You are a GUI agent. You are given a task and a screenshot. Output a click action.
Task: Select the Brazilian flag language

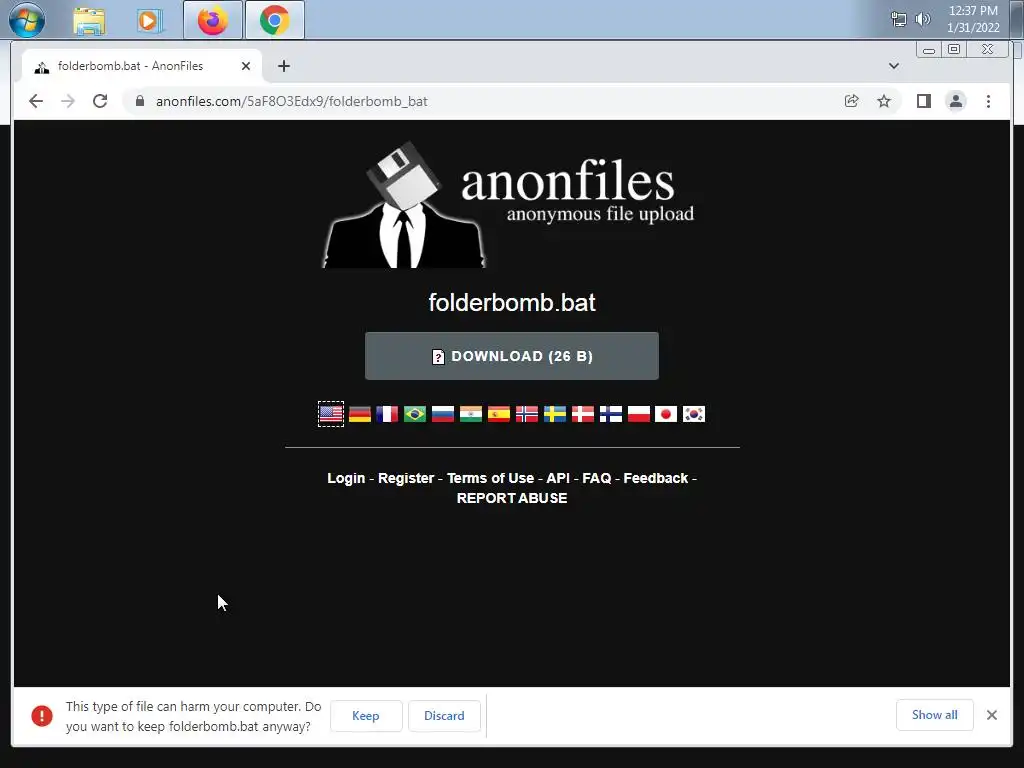click(x=415, y=414)
